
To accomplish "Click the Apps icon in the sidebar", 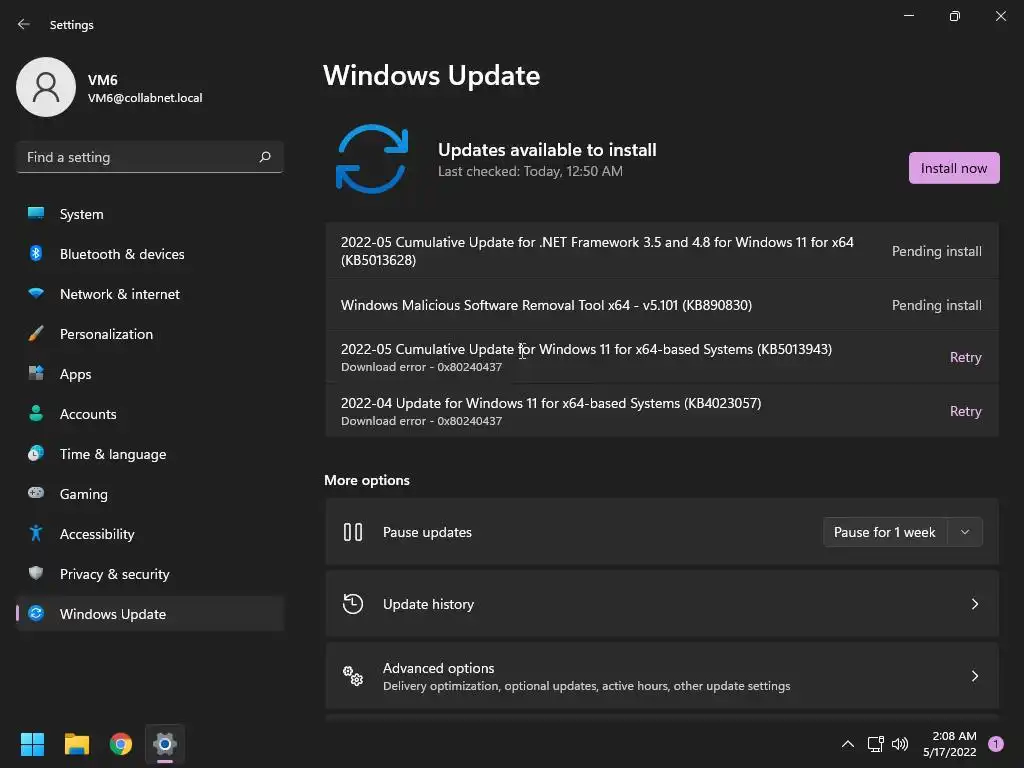I will point(36,374).
